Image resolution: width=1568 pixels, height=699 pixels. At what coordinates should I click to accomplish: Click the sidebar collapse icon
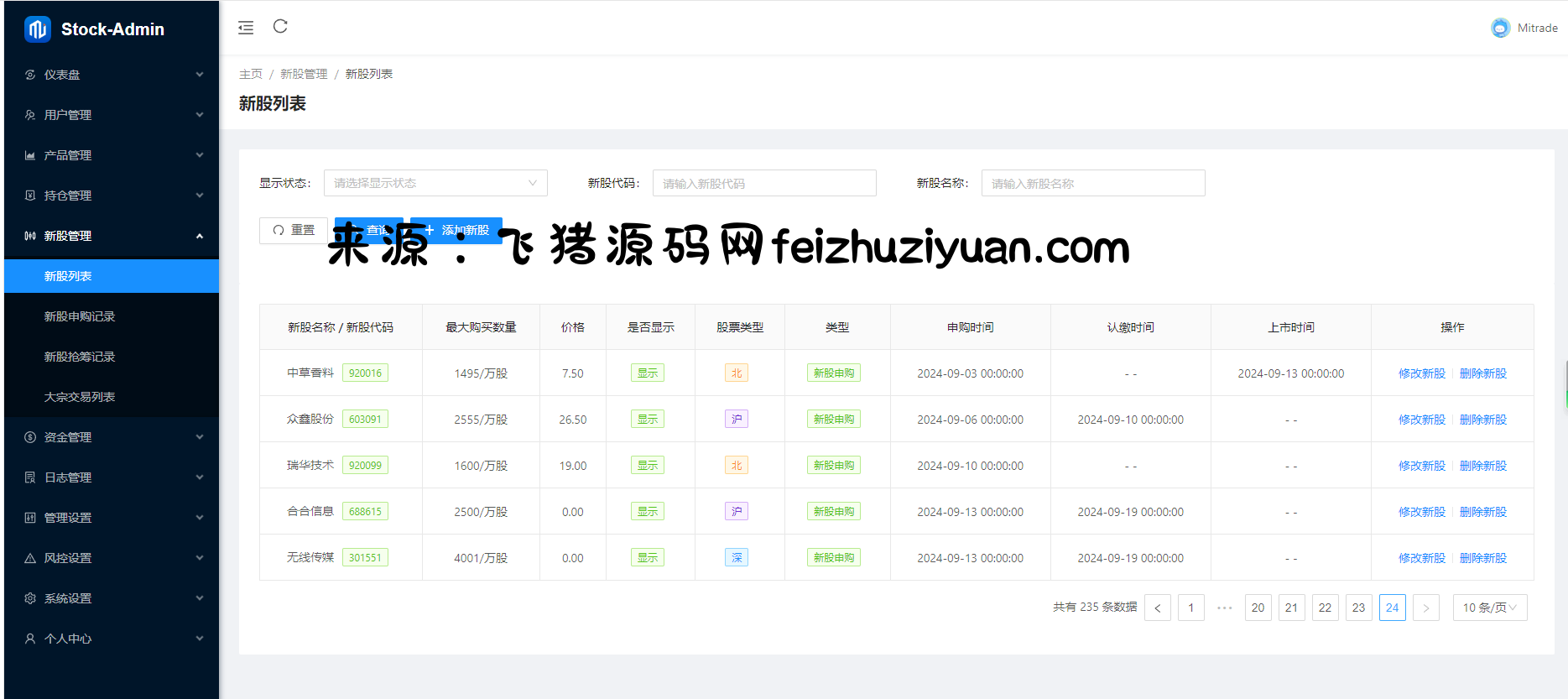[246, 28]
